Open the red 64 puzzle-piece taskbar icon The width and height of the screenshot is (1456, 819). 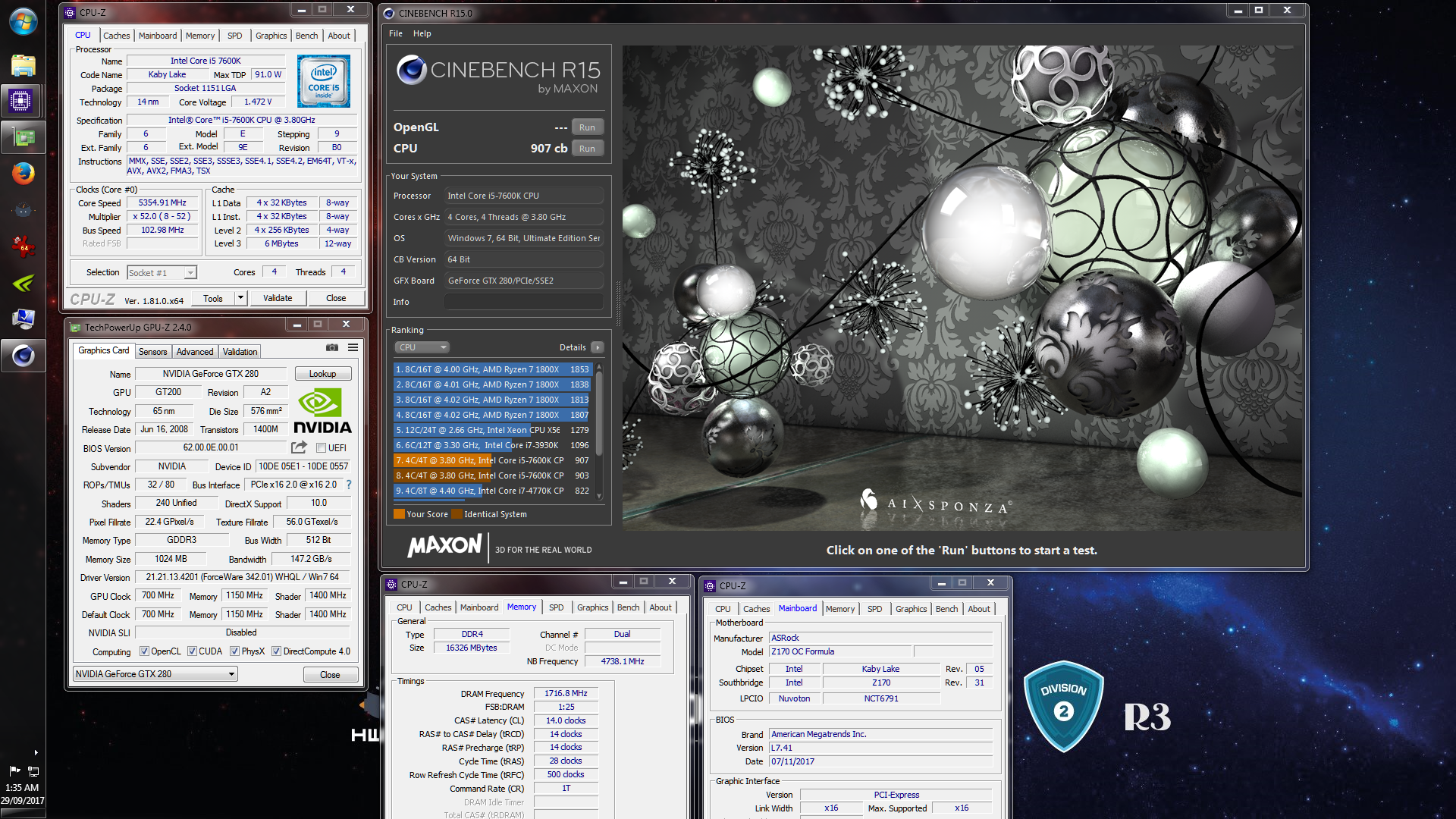click(x=23, y=246)
